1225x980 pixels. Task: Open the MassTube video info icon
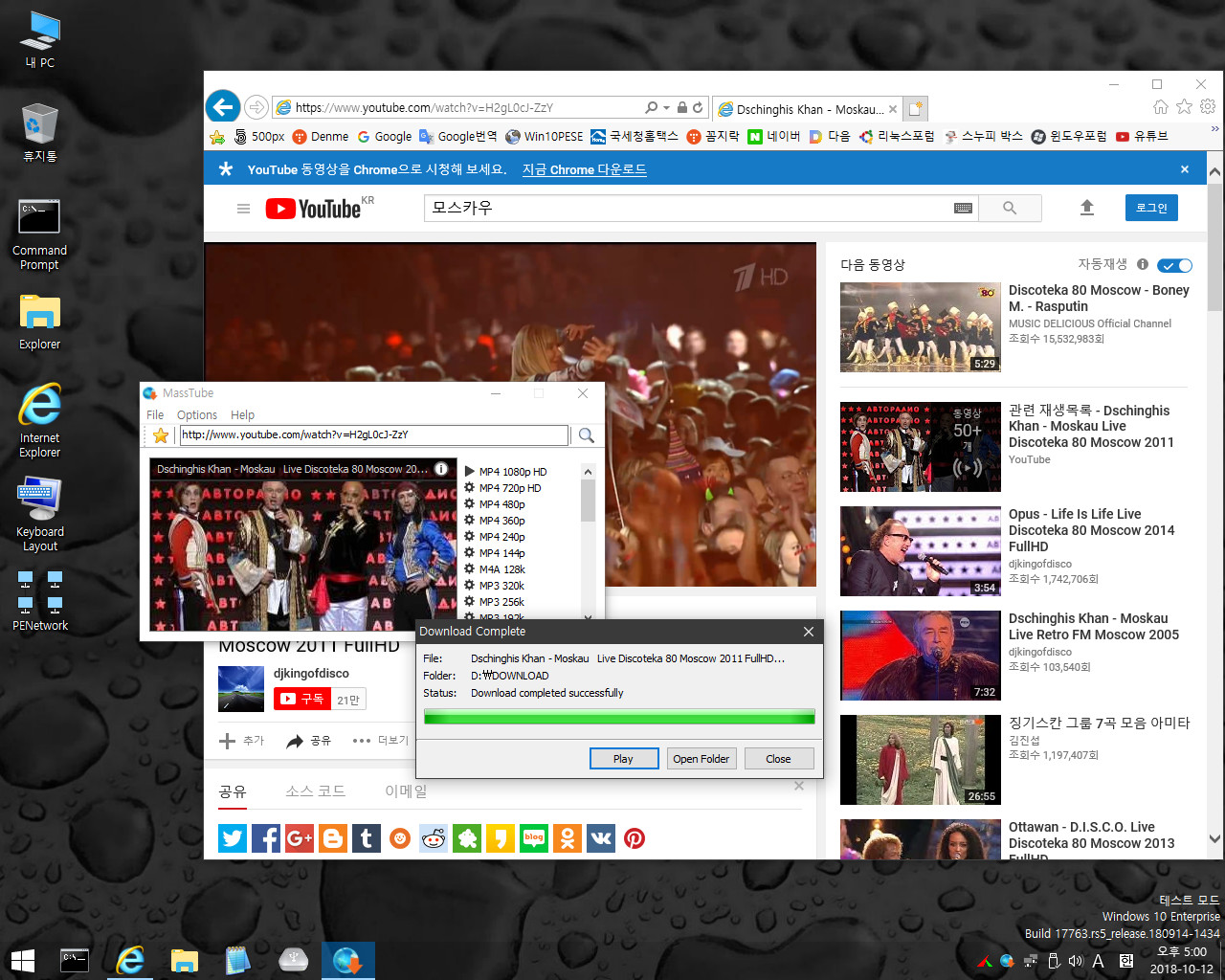(441, 469)
